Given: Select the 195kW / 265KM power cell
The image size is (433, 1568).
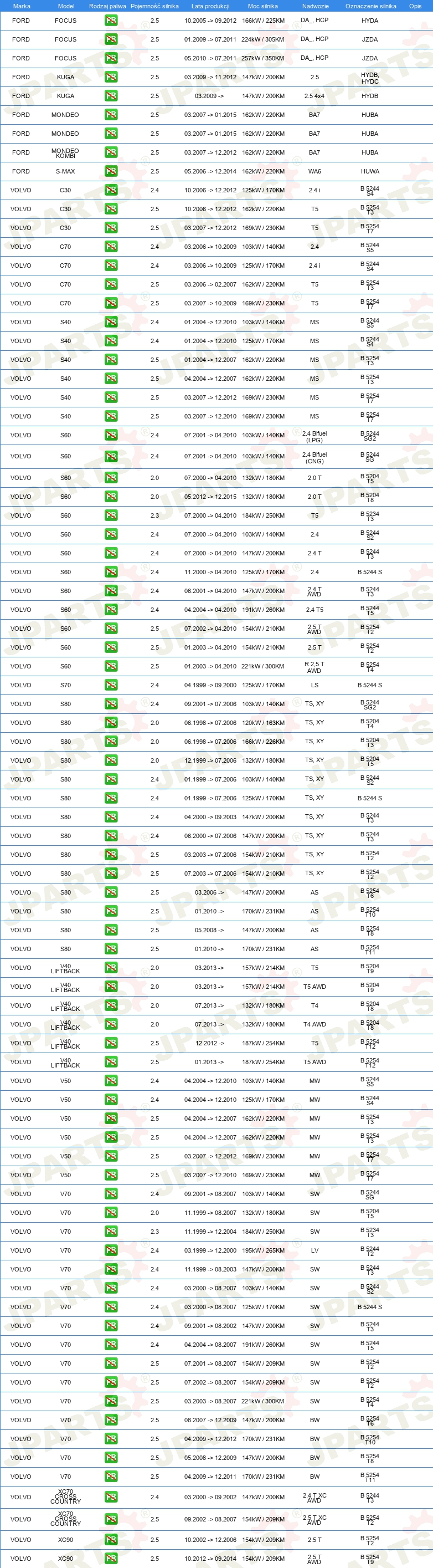Looking at the screenshot, I should (262, 1251).
